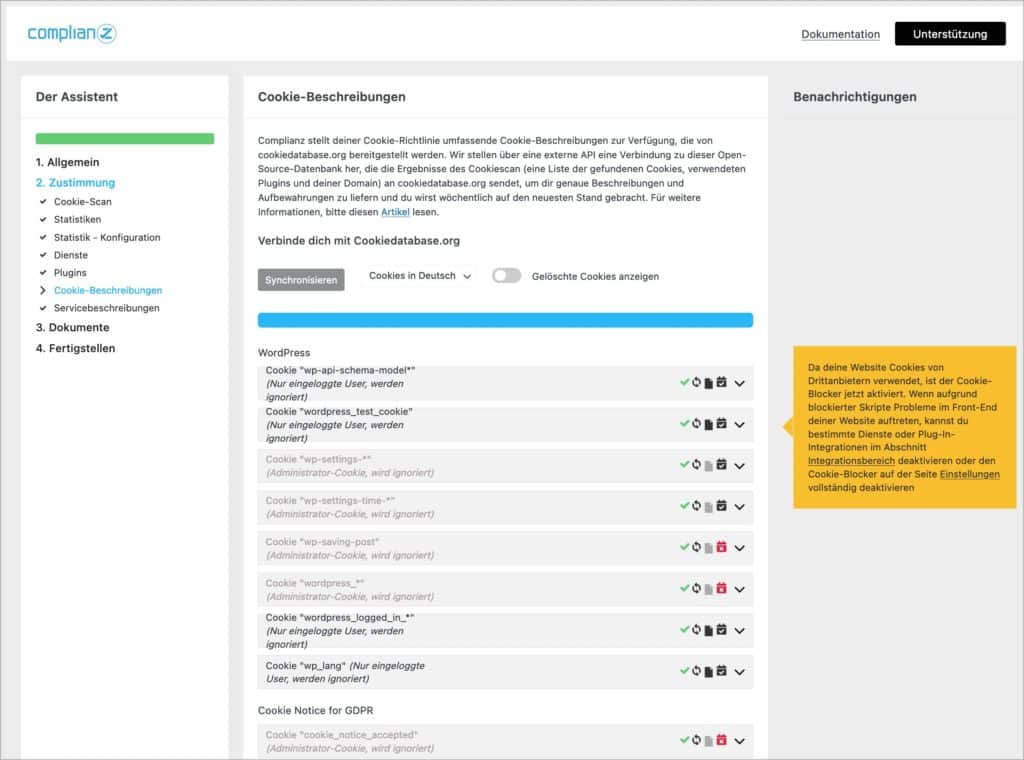
Task: Click the Complianz logo
Action: 72,33
